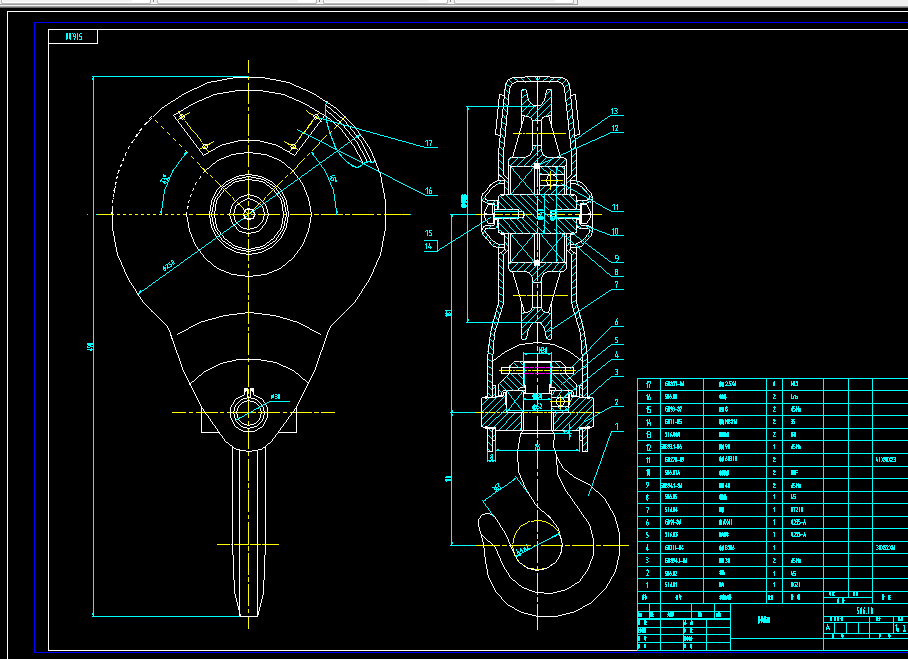Select balloon callout number 8
Screen dimensions: 908x659
pos(616,272)
